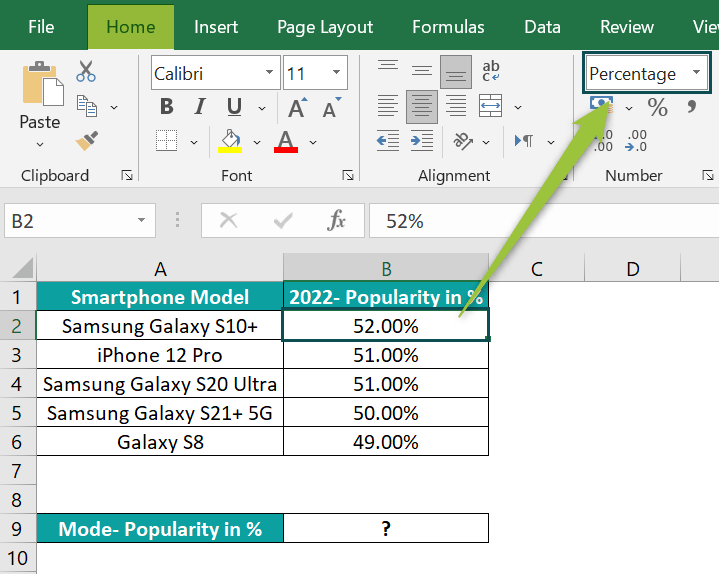Select the iPhone 12 Pro cell
This screenshot has width=719, height=574.
click(x=160, y=355)
